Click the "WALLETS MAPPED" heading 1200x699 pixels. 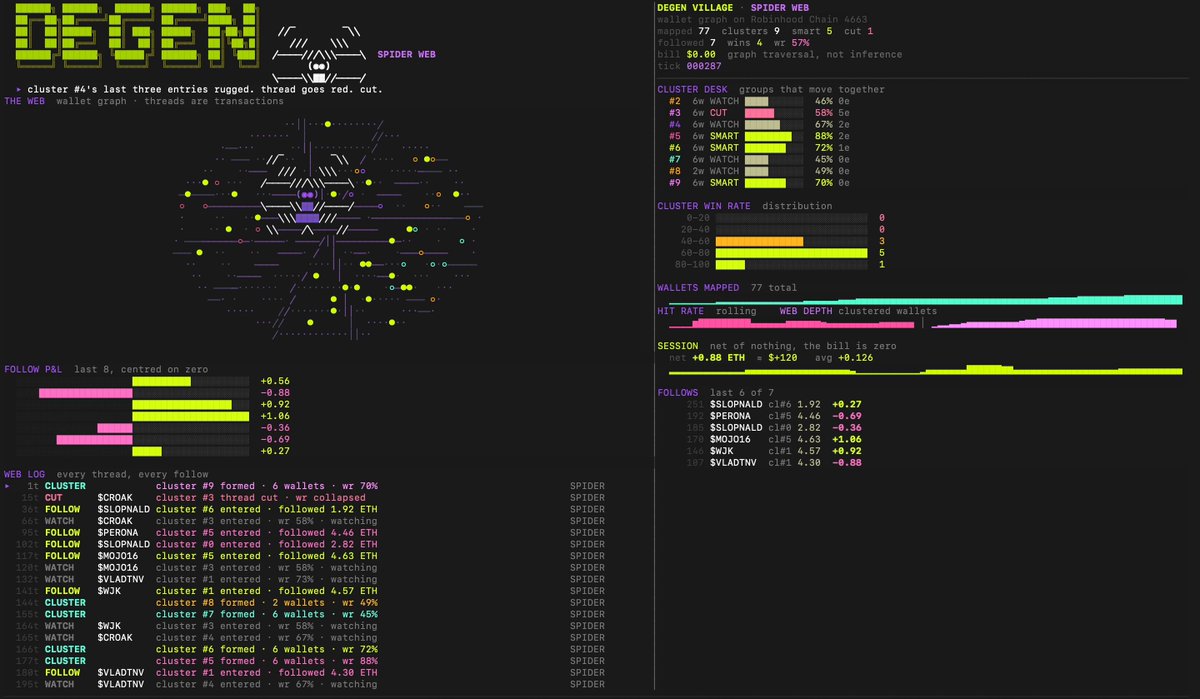(x=697, y=288)
